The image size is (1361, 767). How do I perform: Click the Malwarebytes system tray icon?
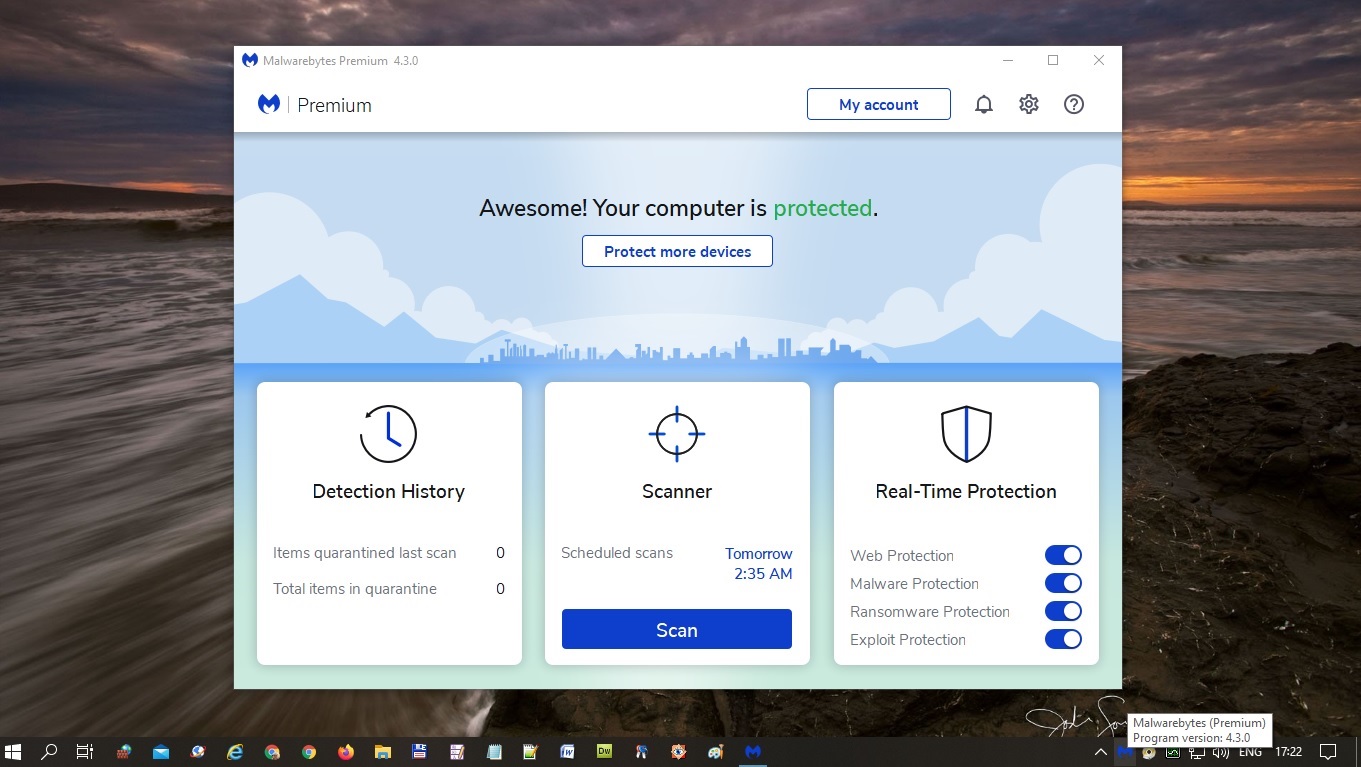pos(1125,752)
